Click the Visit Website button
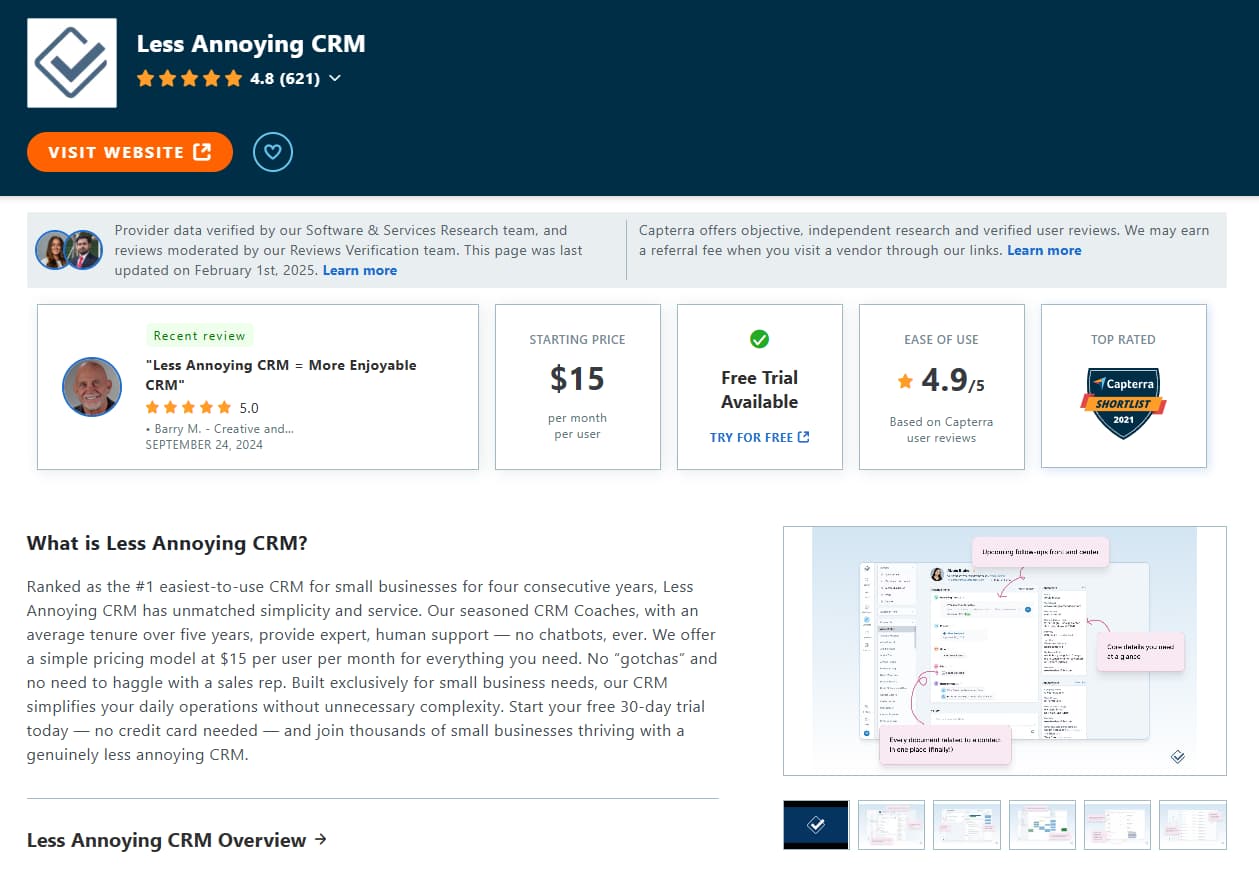The width and height of the screenshot is (1259, 876). click(130, 152)
